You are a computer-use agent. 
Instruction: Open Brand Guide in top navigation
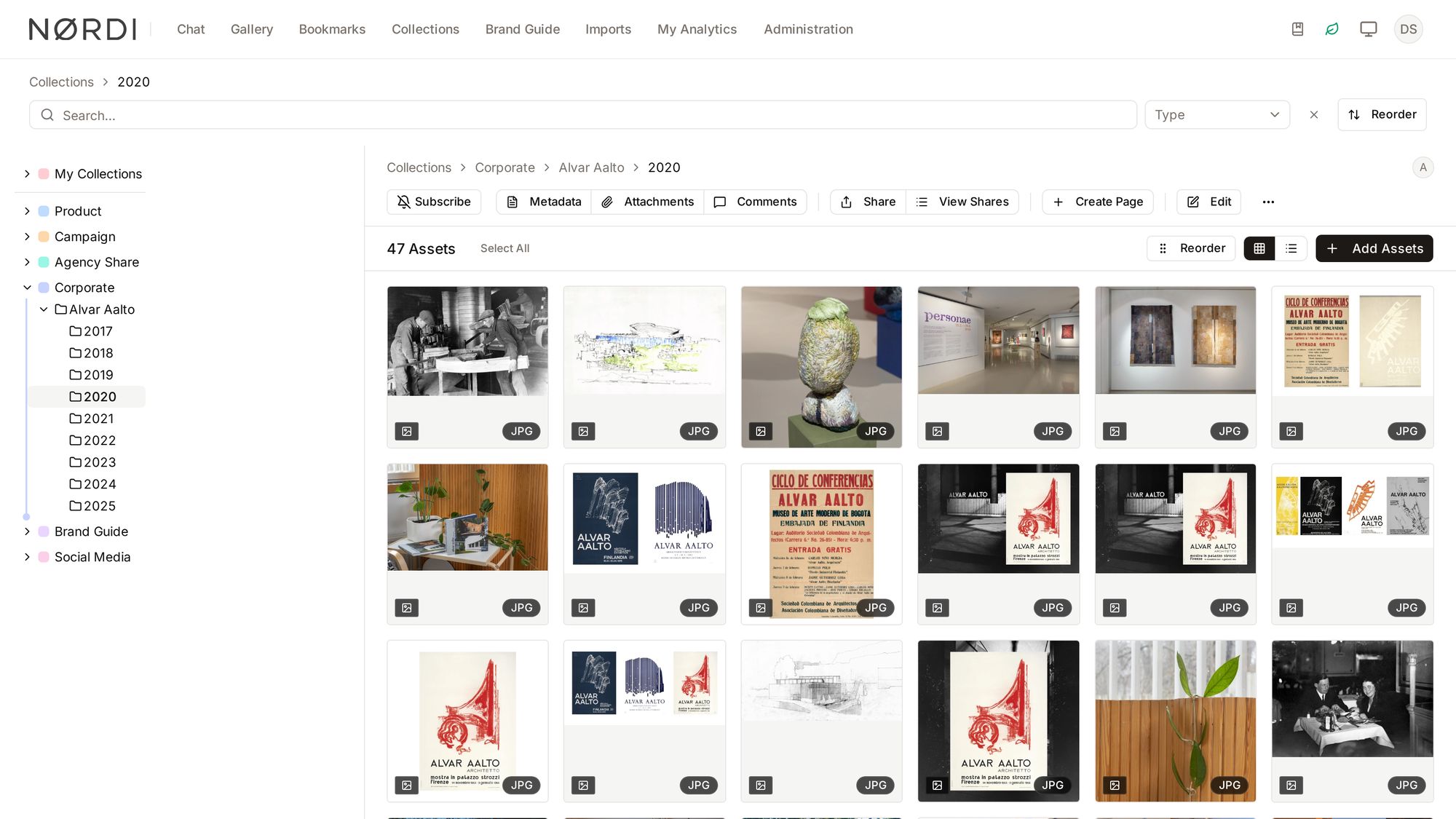[523, 29]
